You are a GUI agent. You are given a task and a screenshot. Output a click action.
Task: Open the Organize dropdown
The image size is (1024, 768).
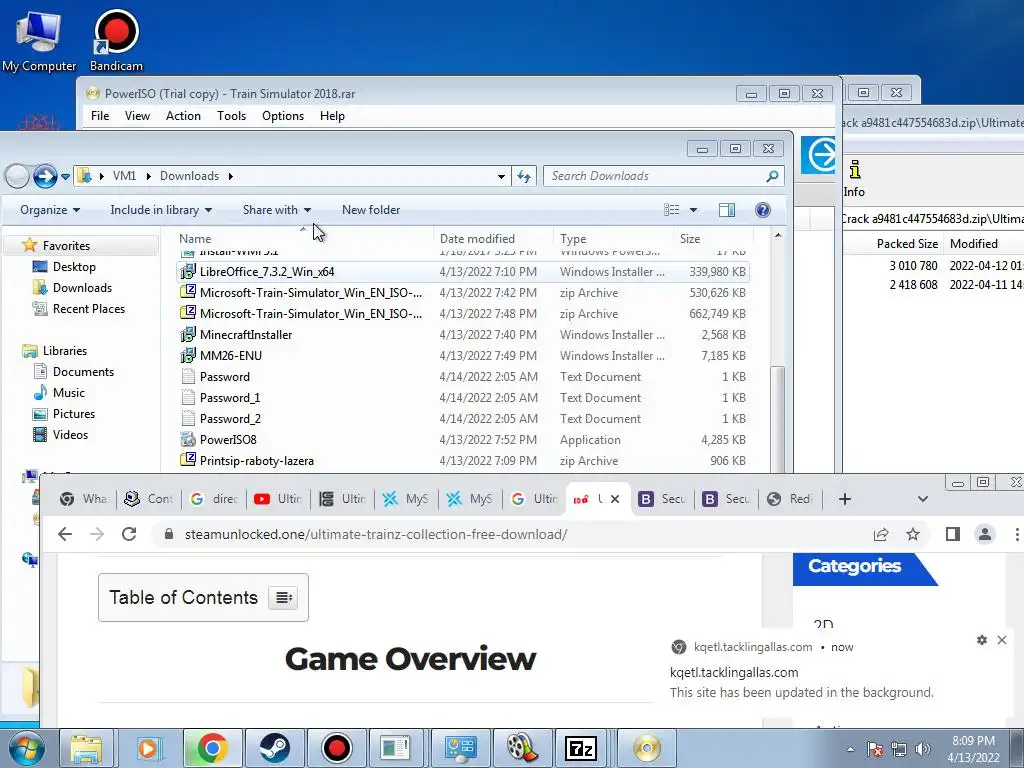(x=50, y=210)
